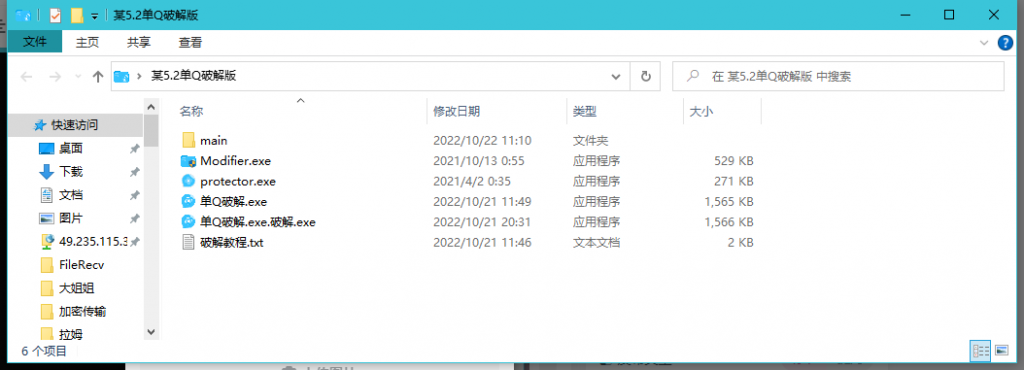The height and width of the screenshot is (370, 1024).
Task: Refresh the current folder view
Action: click(x=645, y=76)
